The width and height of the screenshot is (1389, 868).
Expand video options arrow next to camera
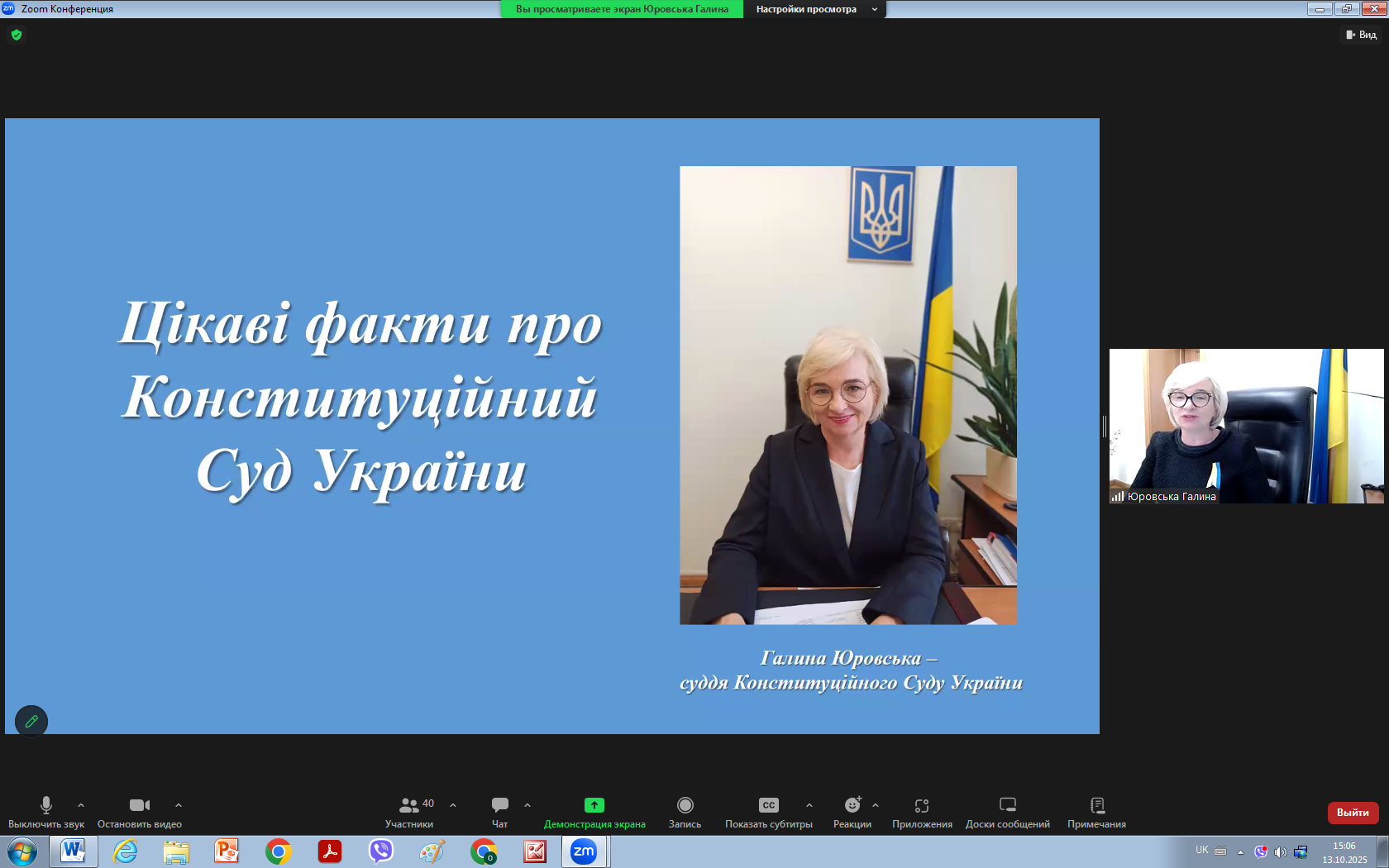(179, 805)
